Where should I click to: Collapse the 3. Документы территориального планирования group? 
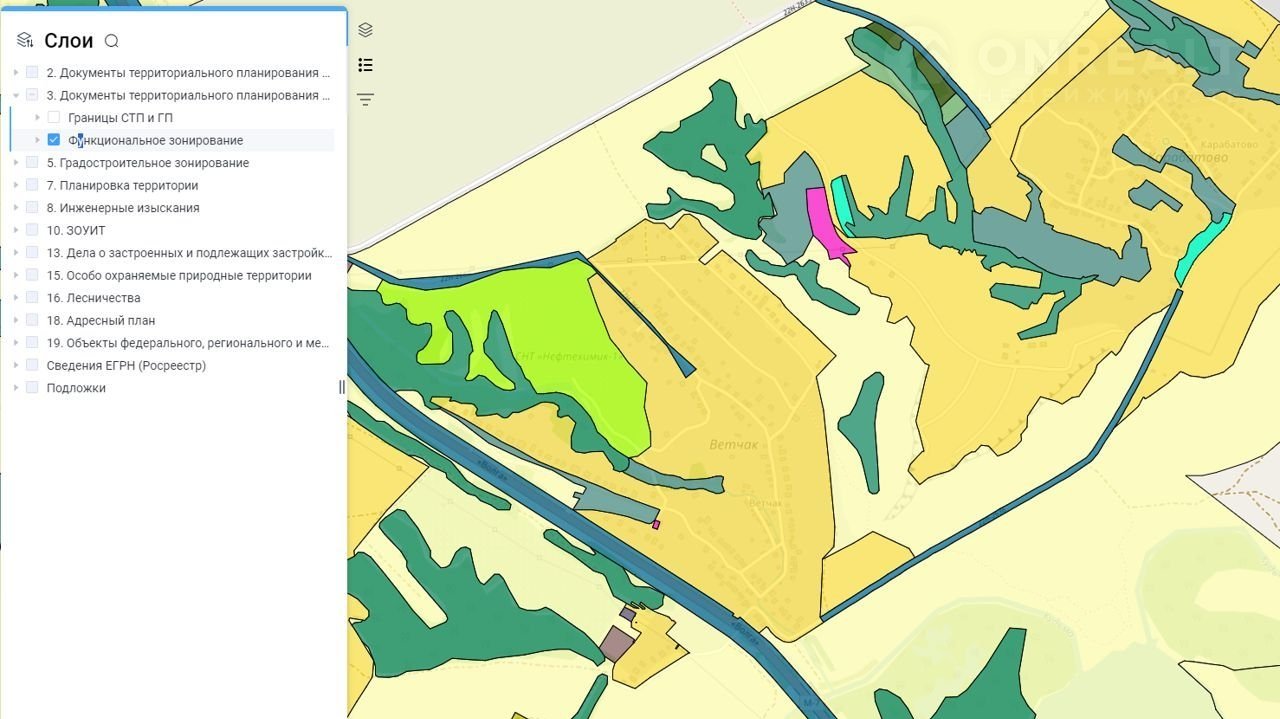pos(16,96)
